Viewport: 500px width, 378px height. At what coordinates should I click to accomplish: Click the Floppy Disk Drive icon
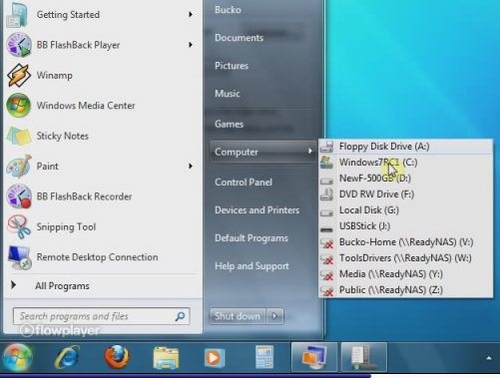tap(327, 146)
